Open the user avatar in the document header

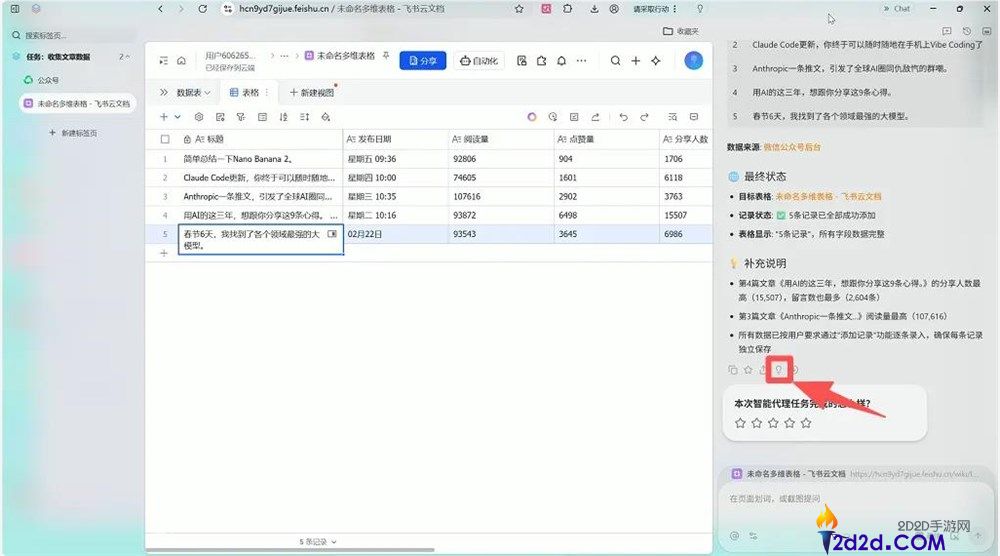(x=694, y=61)
